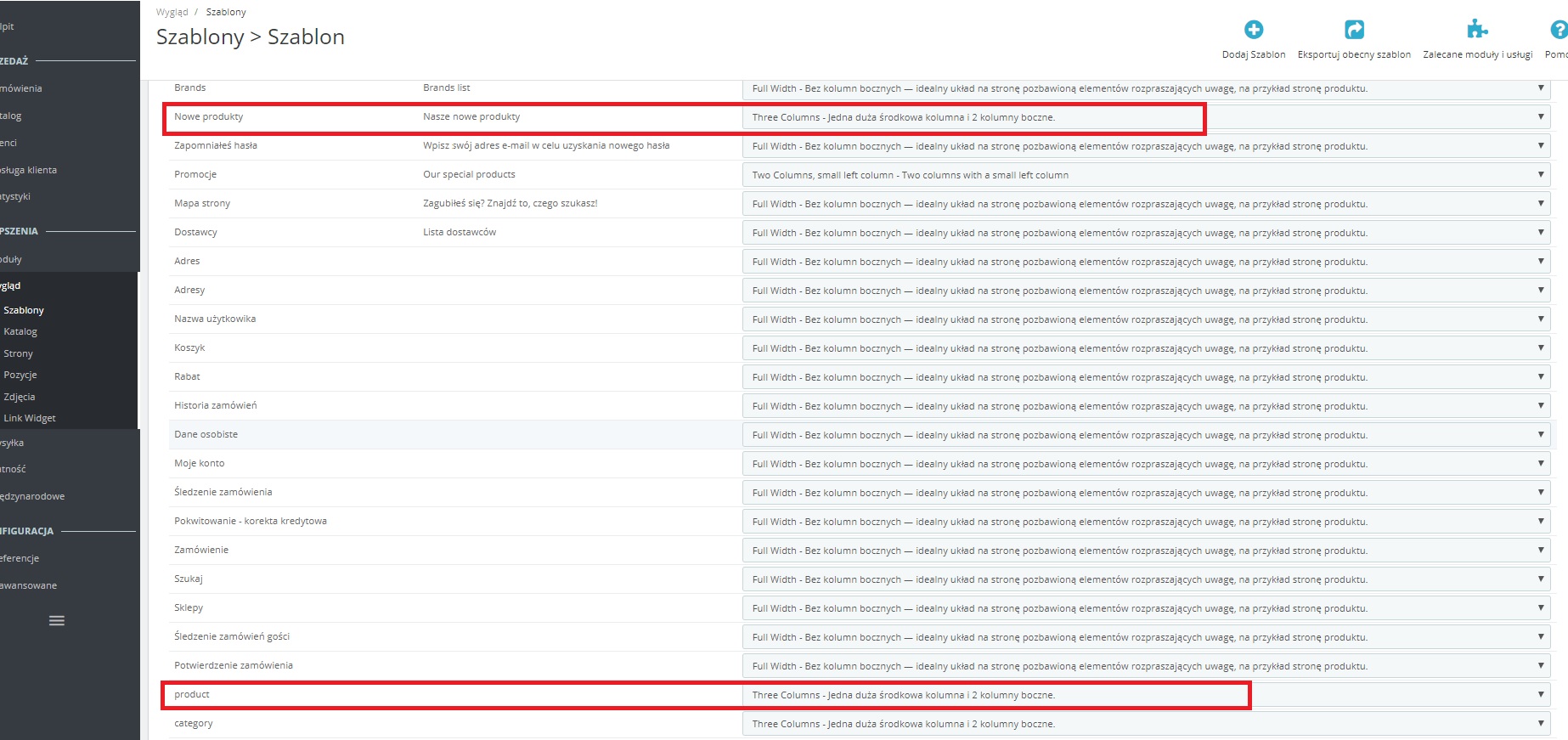Screen dimensions: 1568x740
Task: Open Zalecane moduły i usługi puzzle icon
Action: [x=1477, y=30]
